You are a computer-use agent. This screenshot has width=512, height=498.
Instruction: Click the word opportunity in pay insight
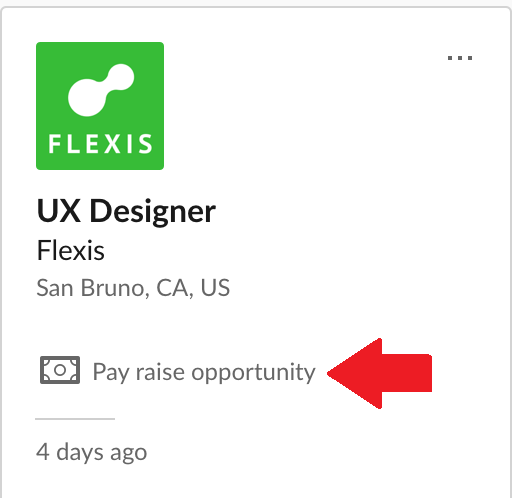point(253,373)
